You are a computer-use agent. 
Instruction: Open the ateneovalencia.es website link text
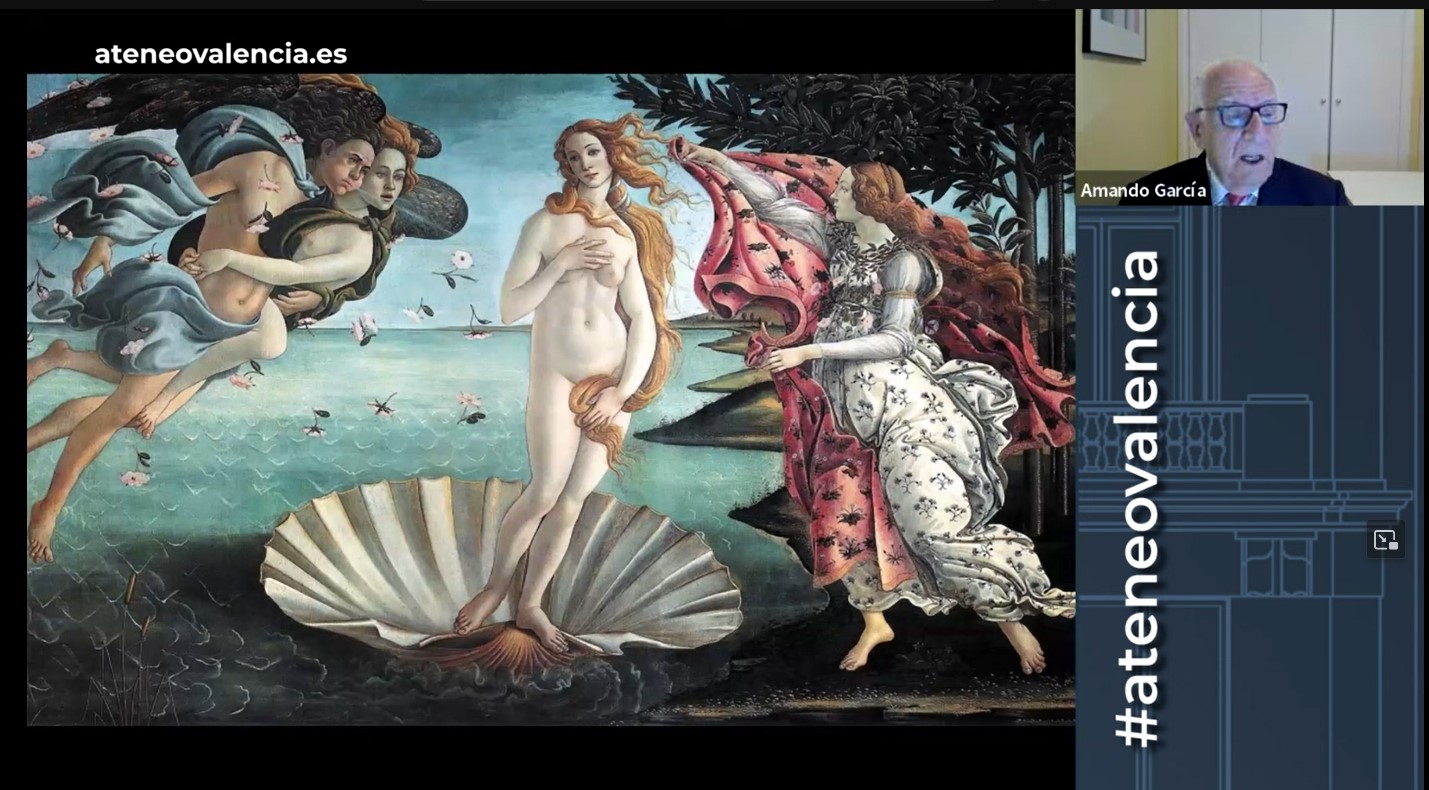coord(221,54)
